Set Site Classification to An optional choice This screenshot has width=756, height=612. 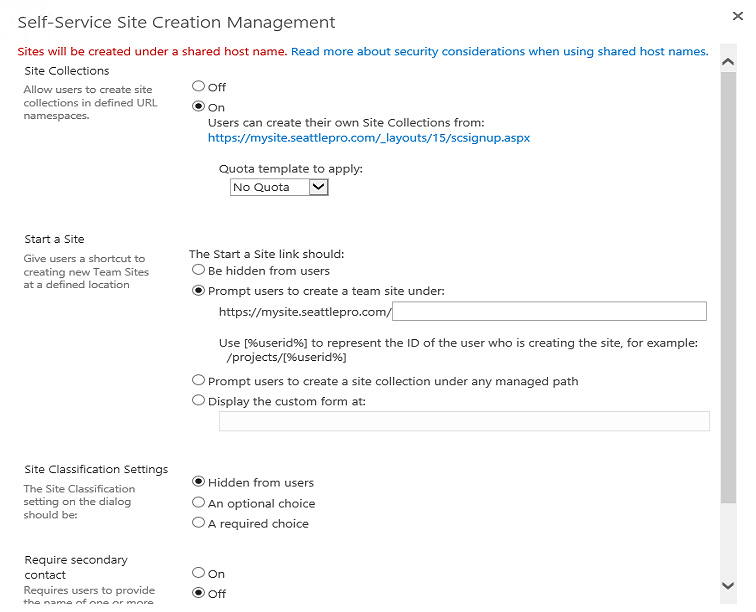click(x=198, y=502)
